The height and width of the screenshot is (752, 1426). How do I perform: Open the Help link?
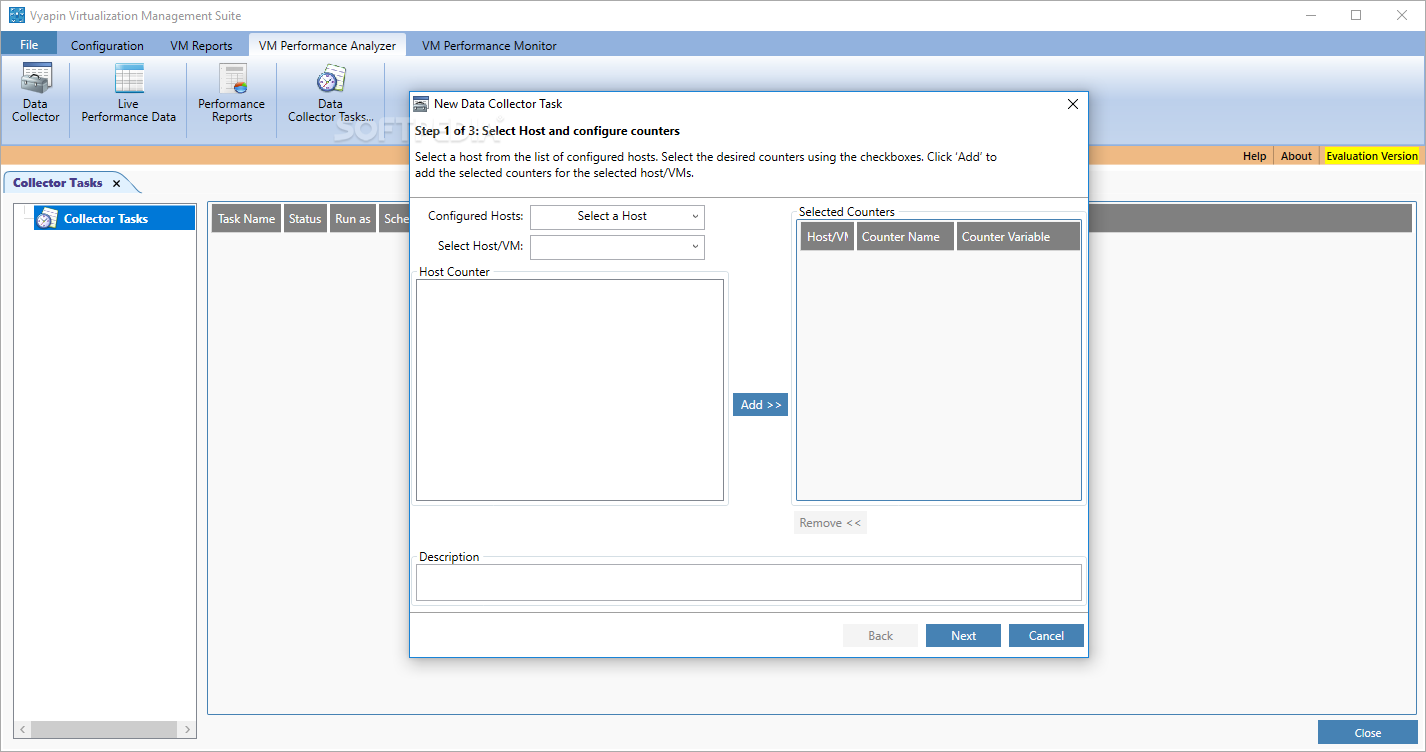coord(1254,156)
